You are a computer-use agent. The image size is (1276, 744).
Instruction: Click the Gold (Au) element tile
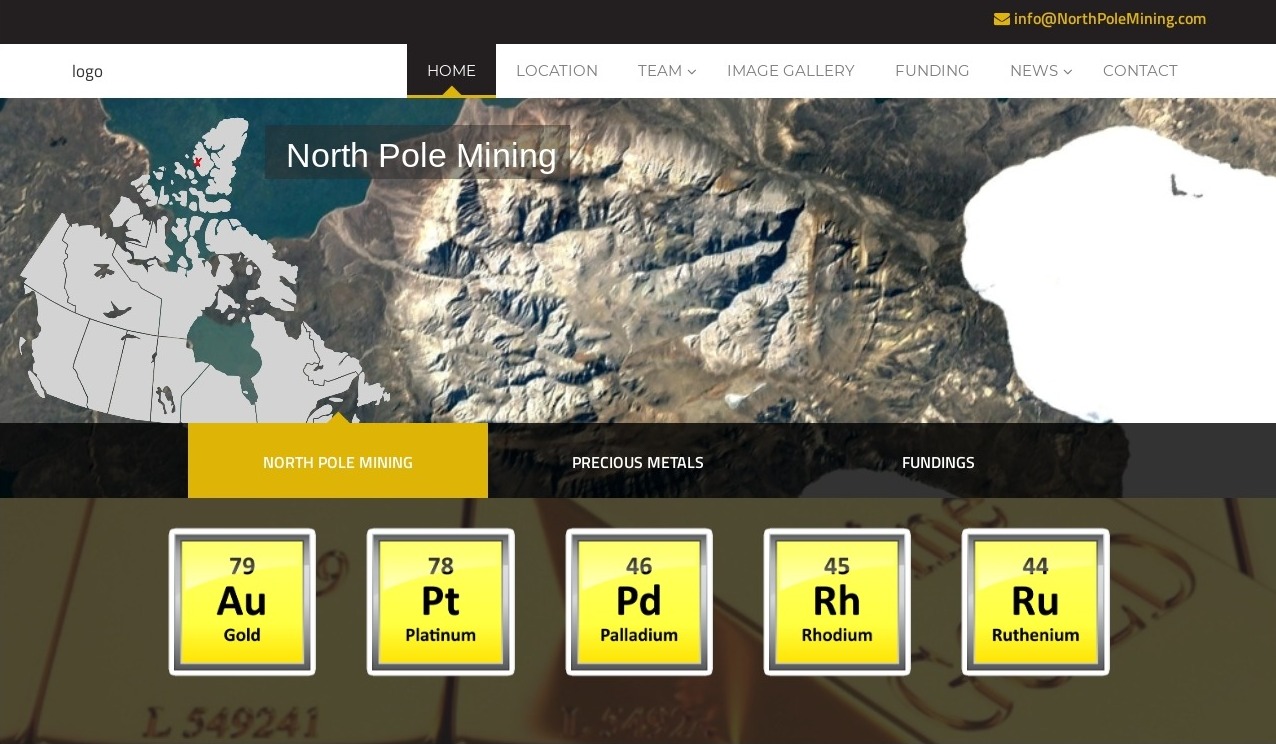pos(242,602)
